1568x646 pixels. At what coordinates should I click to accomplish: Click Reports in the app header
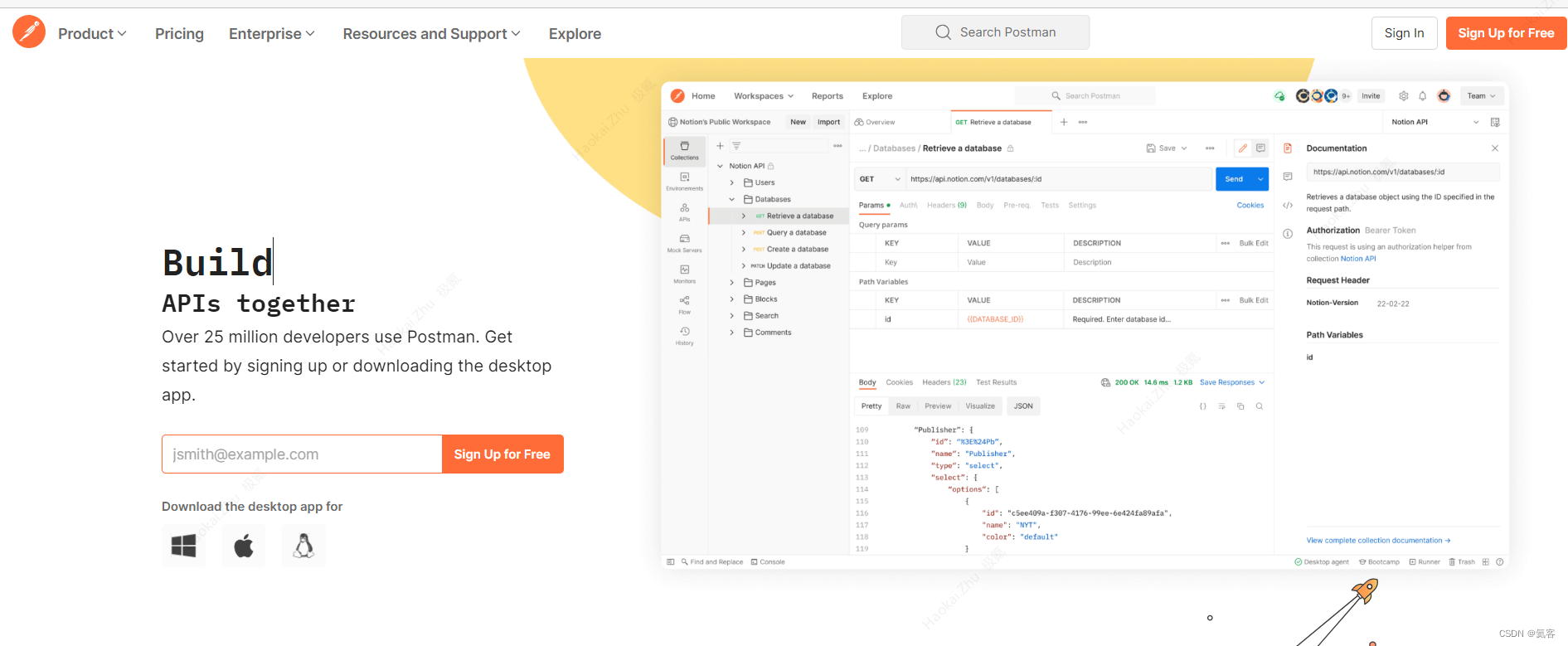point(828,96)
